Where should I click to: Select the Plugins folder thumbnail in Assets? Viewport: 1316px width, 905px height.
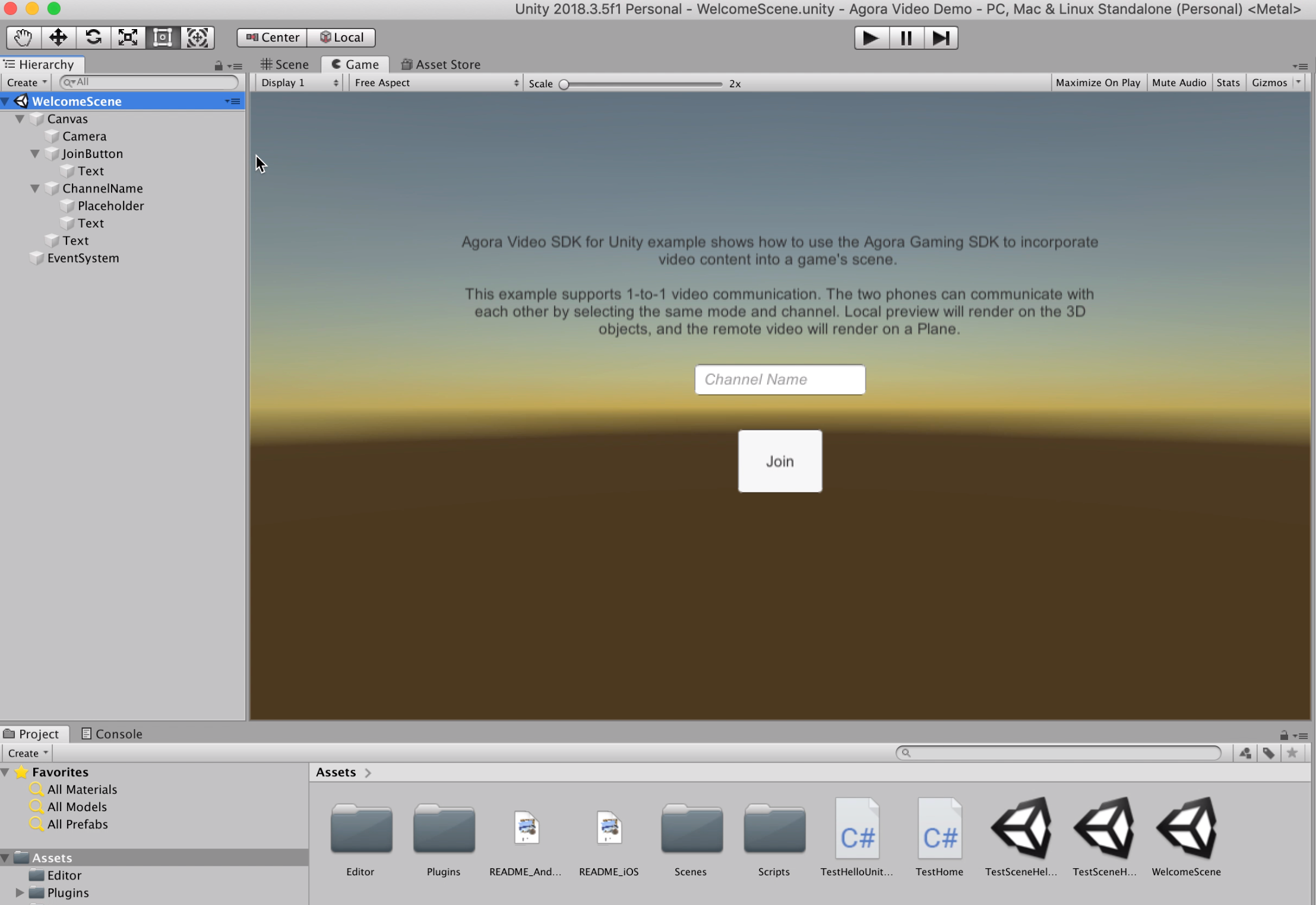(444, 829)
